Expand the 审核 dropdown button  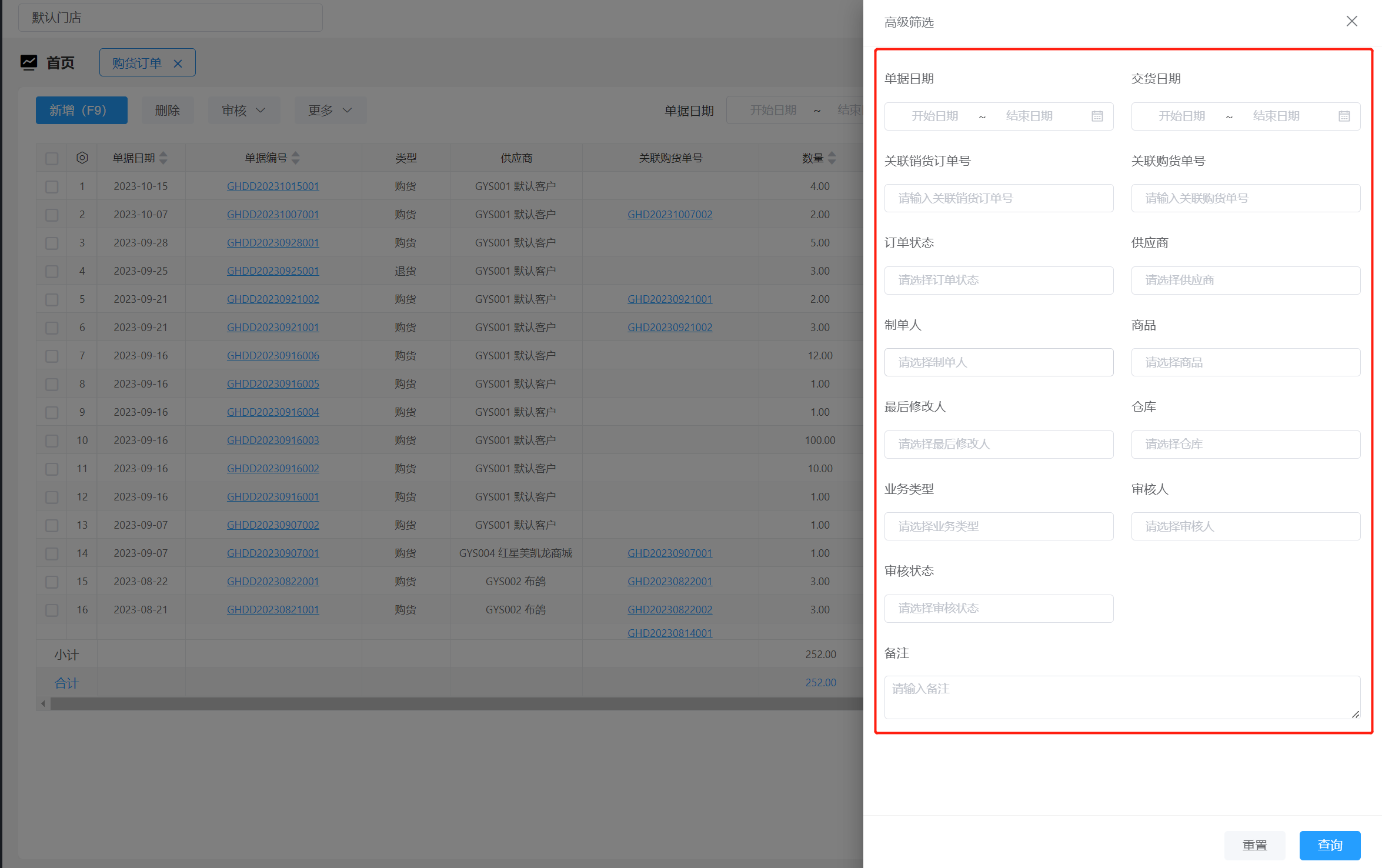click(x=243, y=111)
